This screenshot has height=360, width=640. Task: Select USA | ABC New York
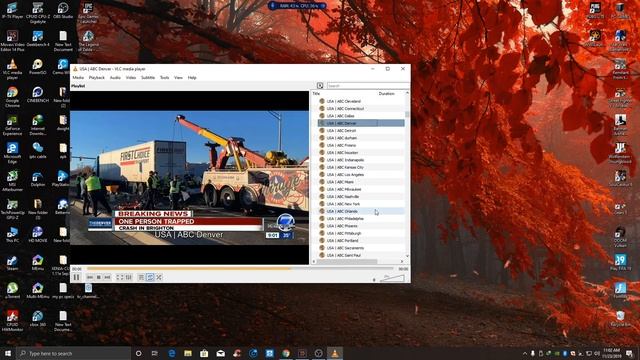click(x=361, y=204)
